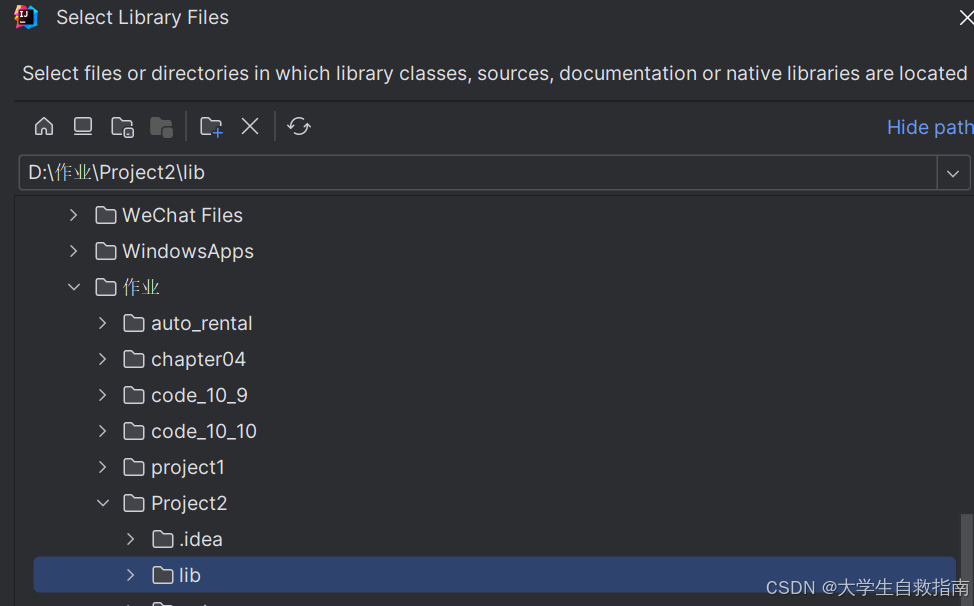Image resolution: width=974 pixels, height=606 pixels.
Task: Create a new folder with toolbar icon
Action: (211, 127)
